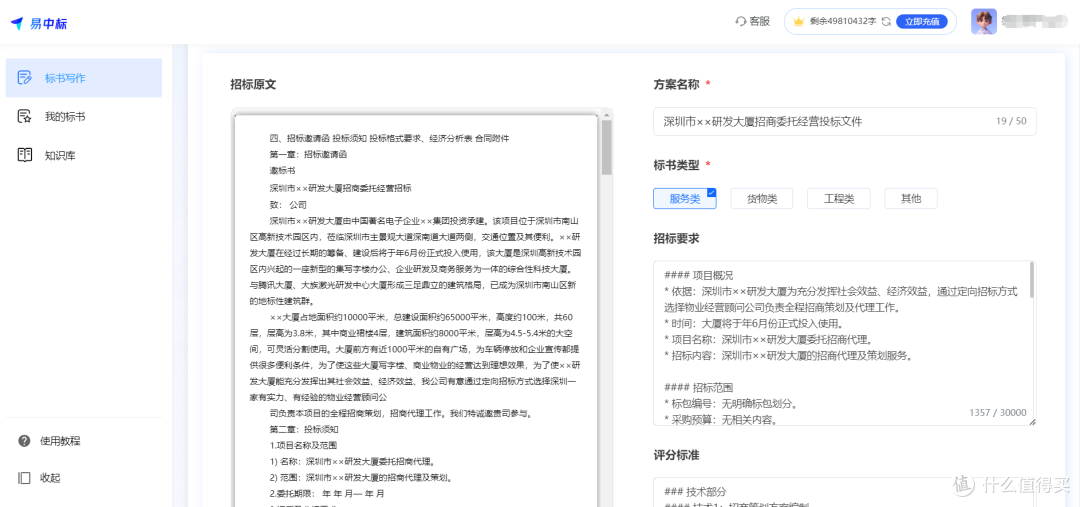The width and height of the screenshot is (1080, 507).
Task: Collapse sidebar with 收起
Action: click(x=50, y=477)
